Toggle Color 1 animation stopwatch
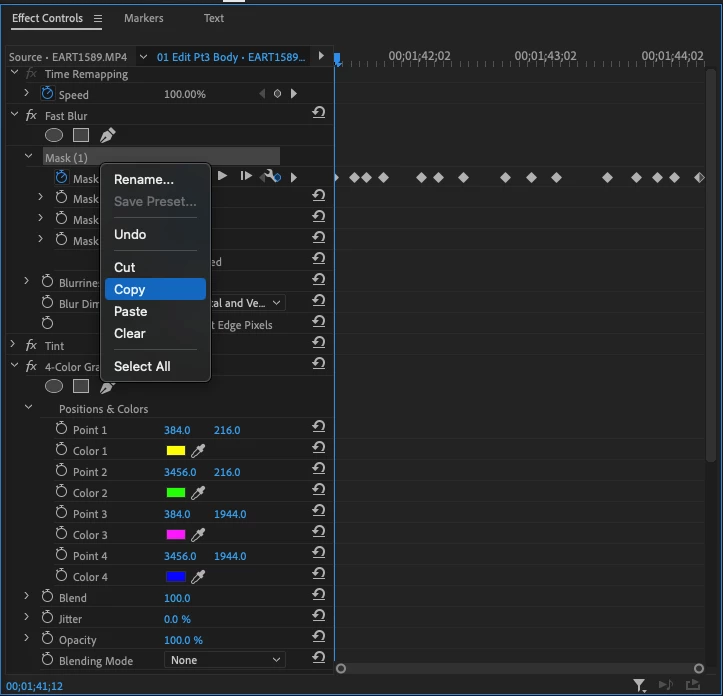This screenshot has width=723, height=696. (x=61, y=449)
